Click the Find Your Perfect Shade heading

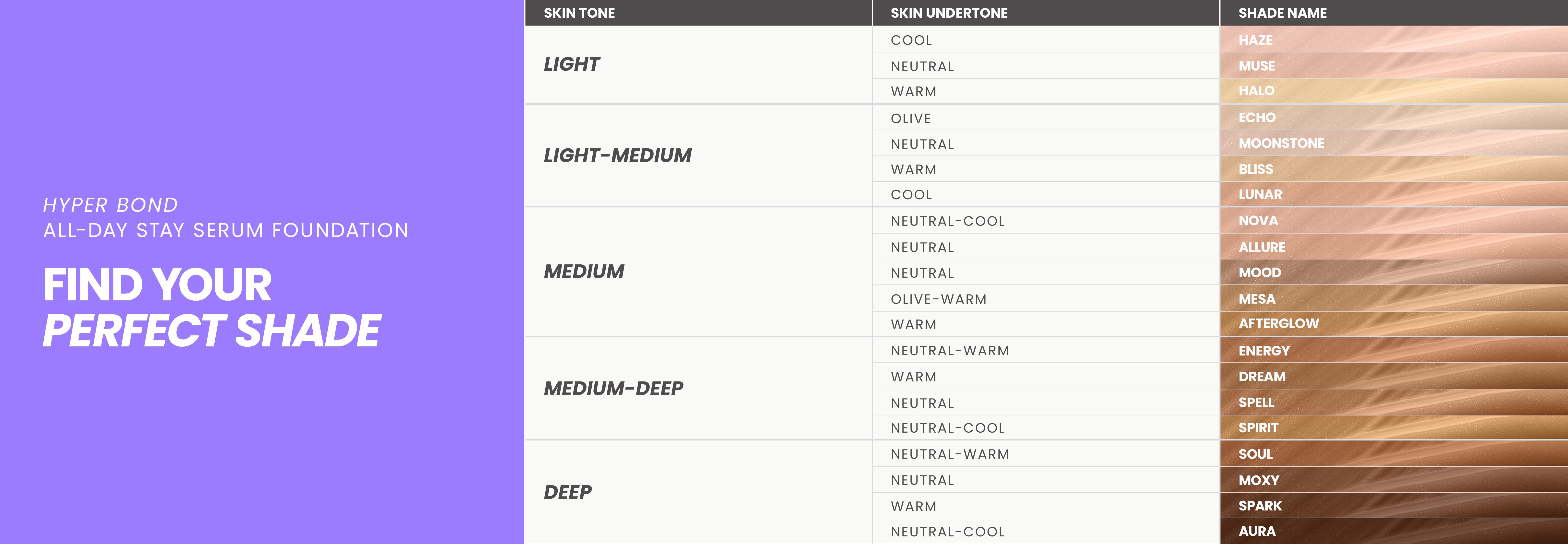pyautogui.click(x=212, y=308)
